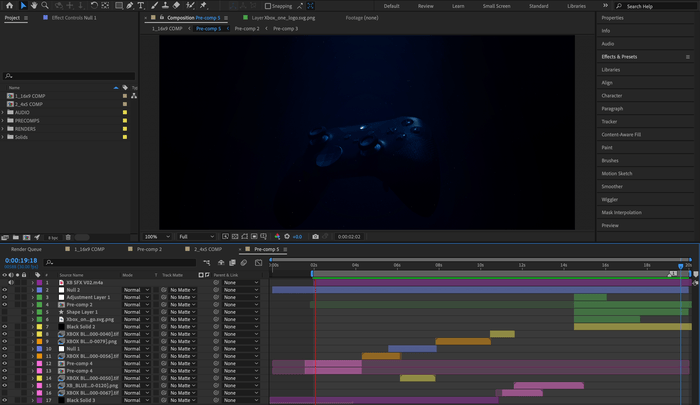This screenshot has height=405, width=700.
Task: Select the Hand tool
Action: pyautogui.click(x=34, y=5)
